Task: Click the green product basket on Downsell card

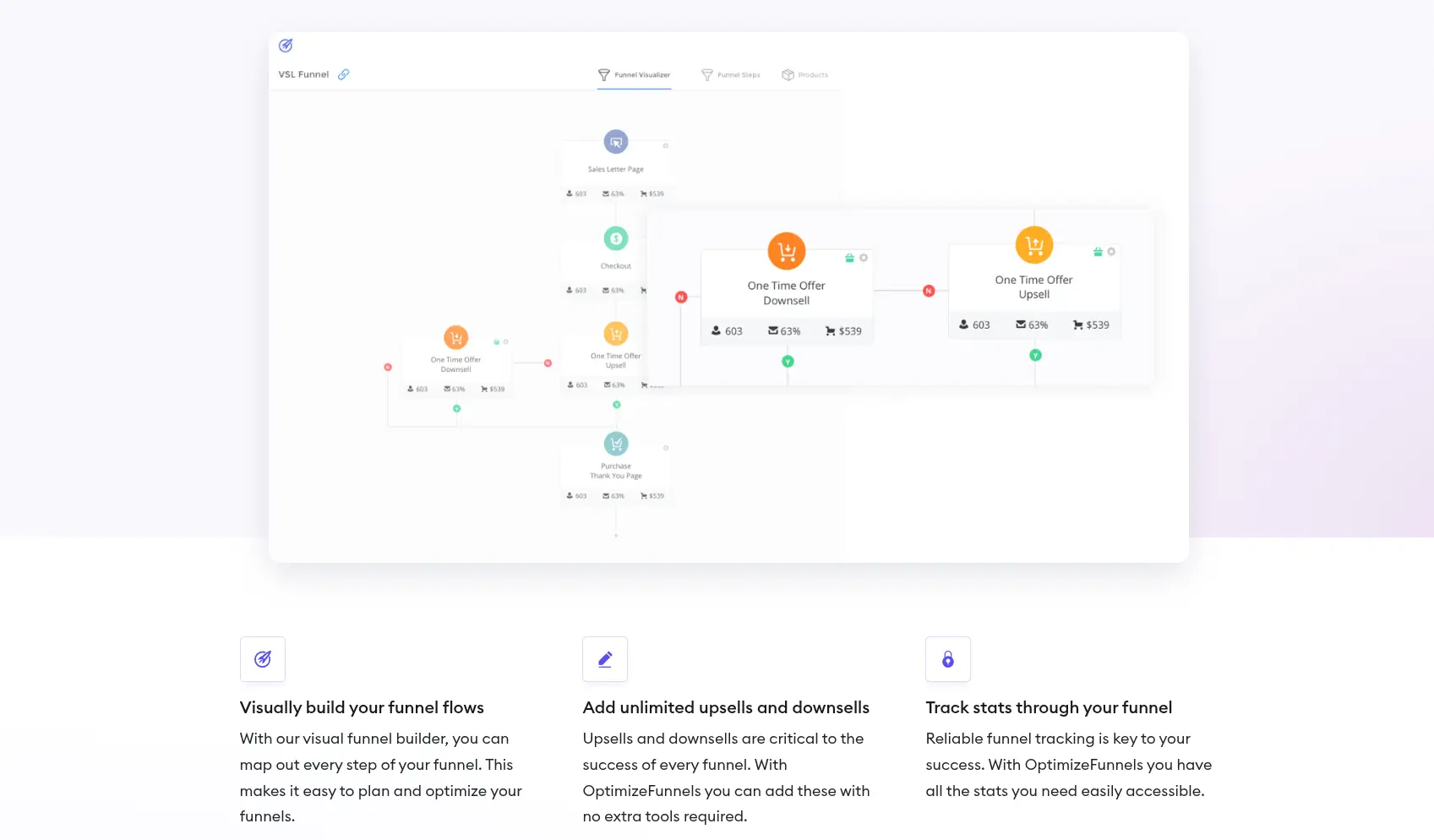Action: pos(849,257)
